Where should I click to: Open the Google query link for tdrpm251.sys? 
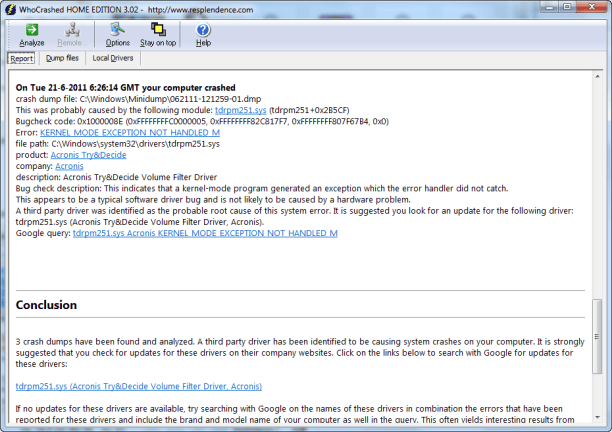pyautogui.click(x=205, y=233)
